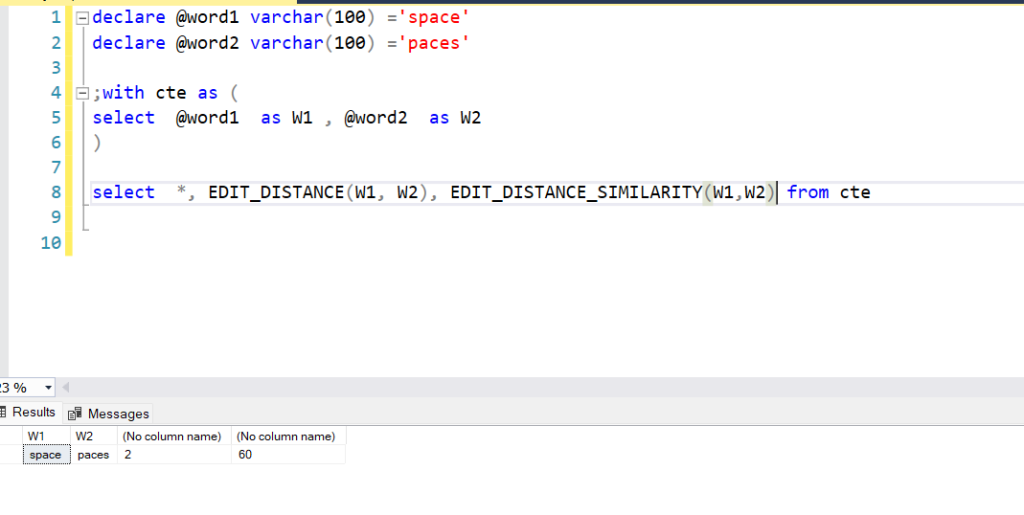1024x515 pixels.
Task: Click the EDIT_DISTANCE_SIMILARITY function name
Action: 577,193
